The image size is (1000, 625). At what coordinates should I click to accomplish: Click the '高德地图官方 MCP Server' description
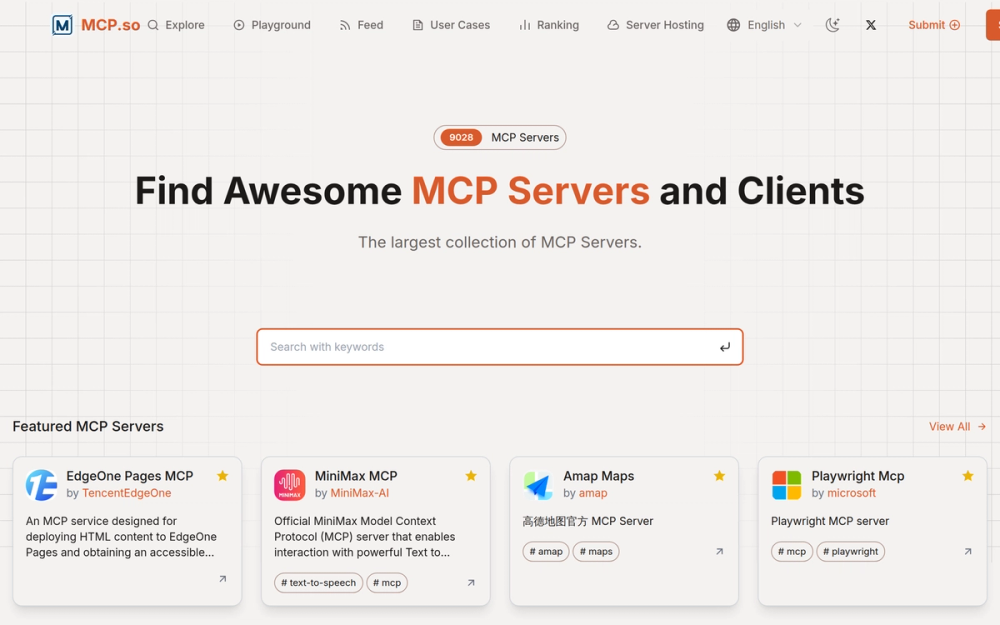588,521
